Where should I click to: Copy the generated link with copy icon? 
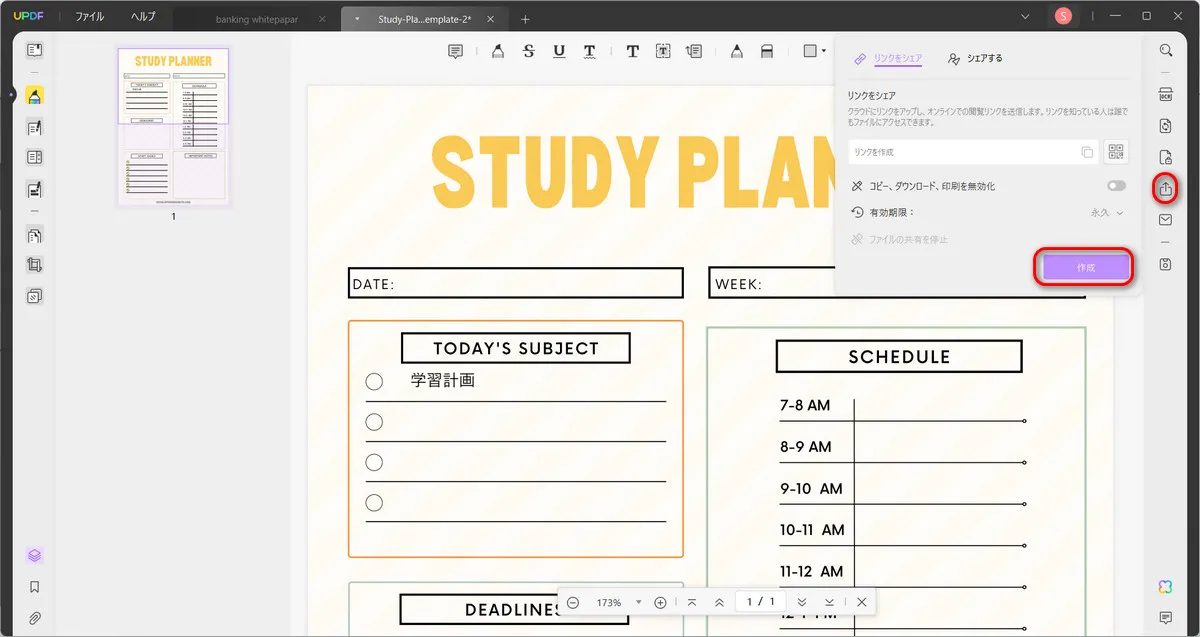click(x=1087, y=152)
